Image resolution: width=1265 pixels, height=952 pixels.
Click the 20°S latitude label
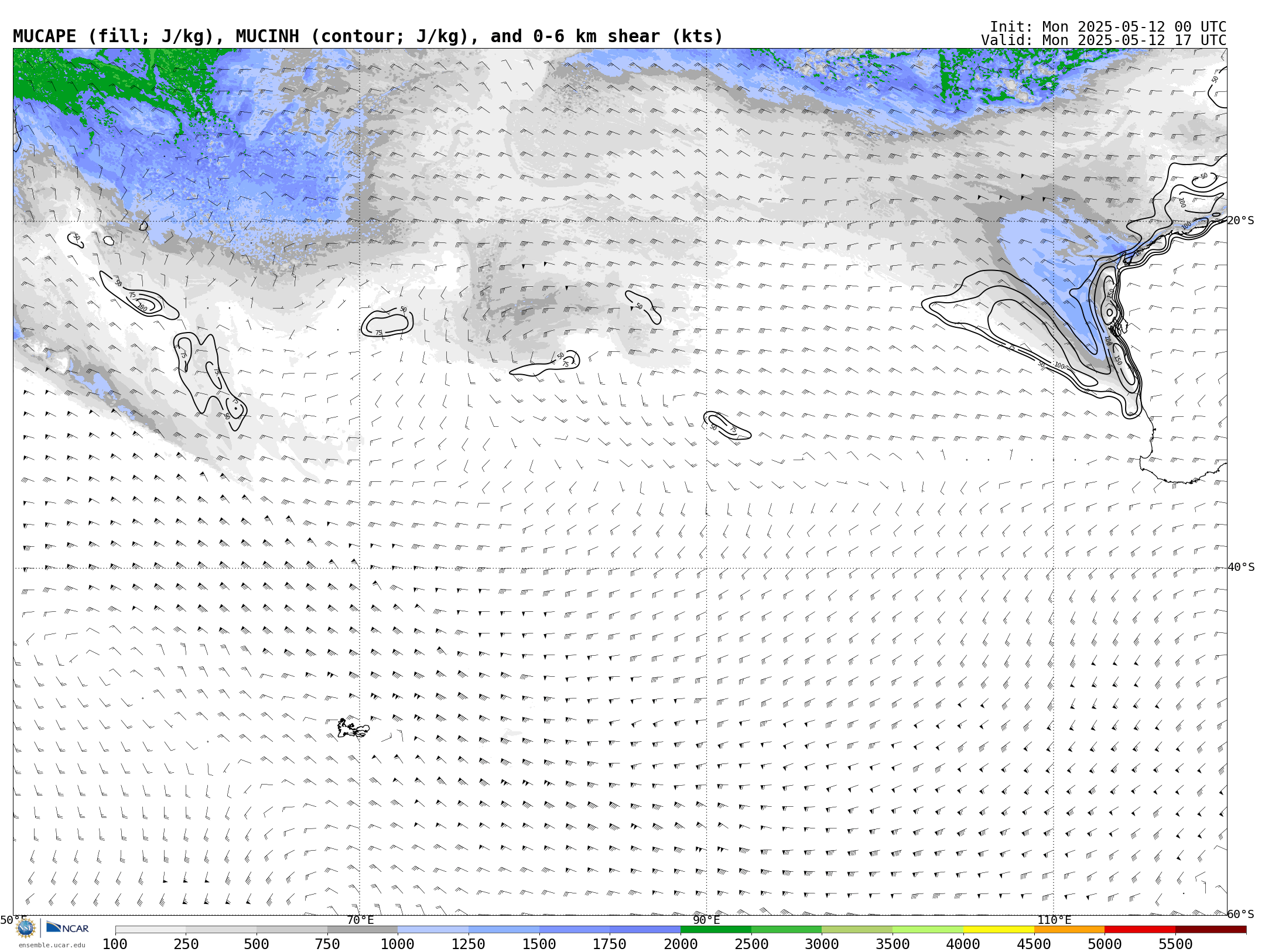coord(1241,221)
